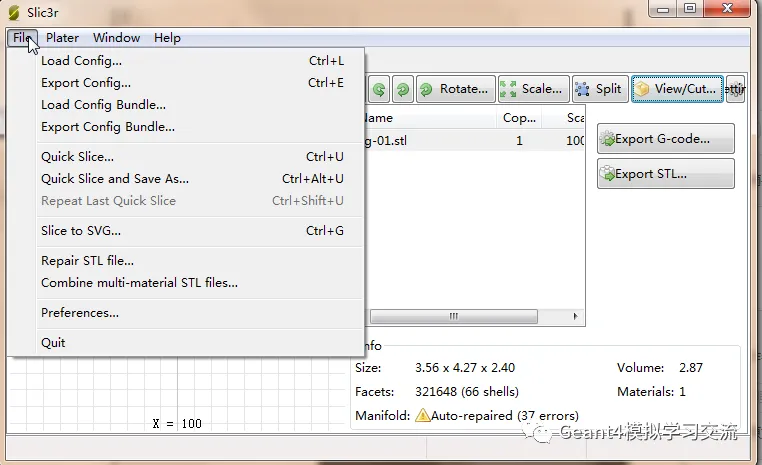
Task: Open the Help menu
Action: pyautogui.click(x=167, y=38)
